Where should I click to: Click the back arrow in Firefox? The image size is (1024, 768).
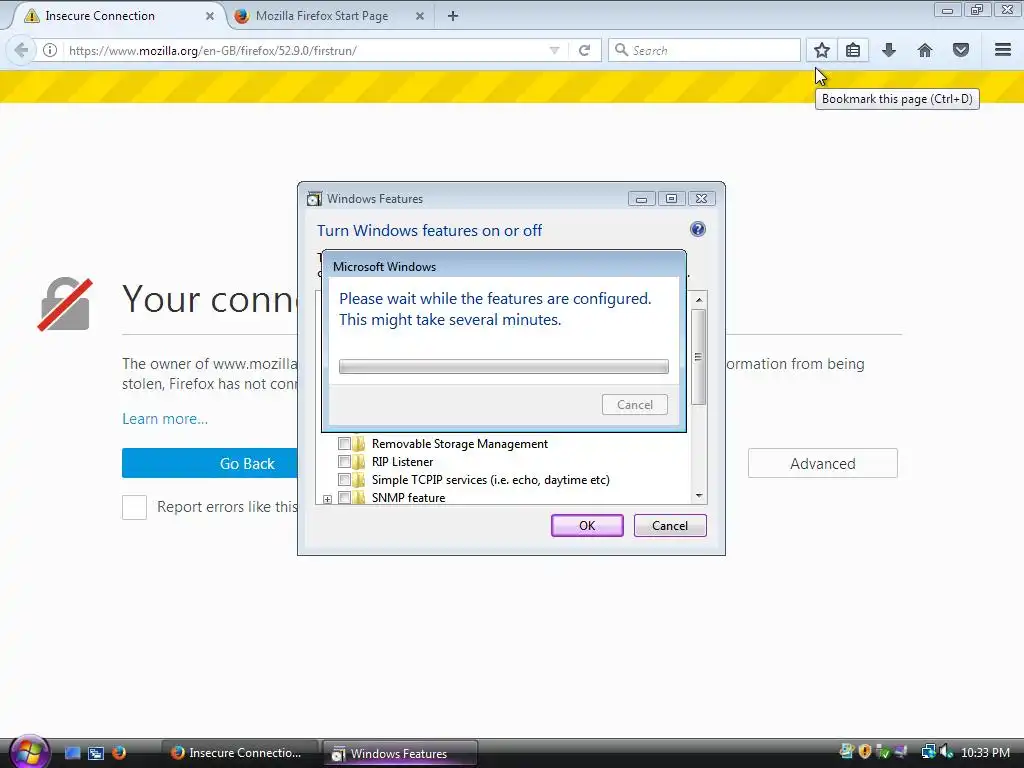point(21,50)
